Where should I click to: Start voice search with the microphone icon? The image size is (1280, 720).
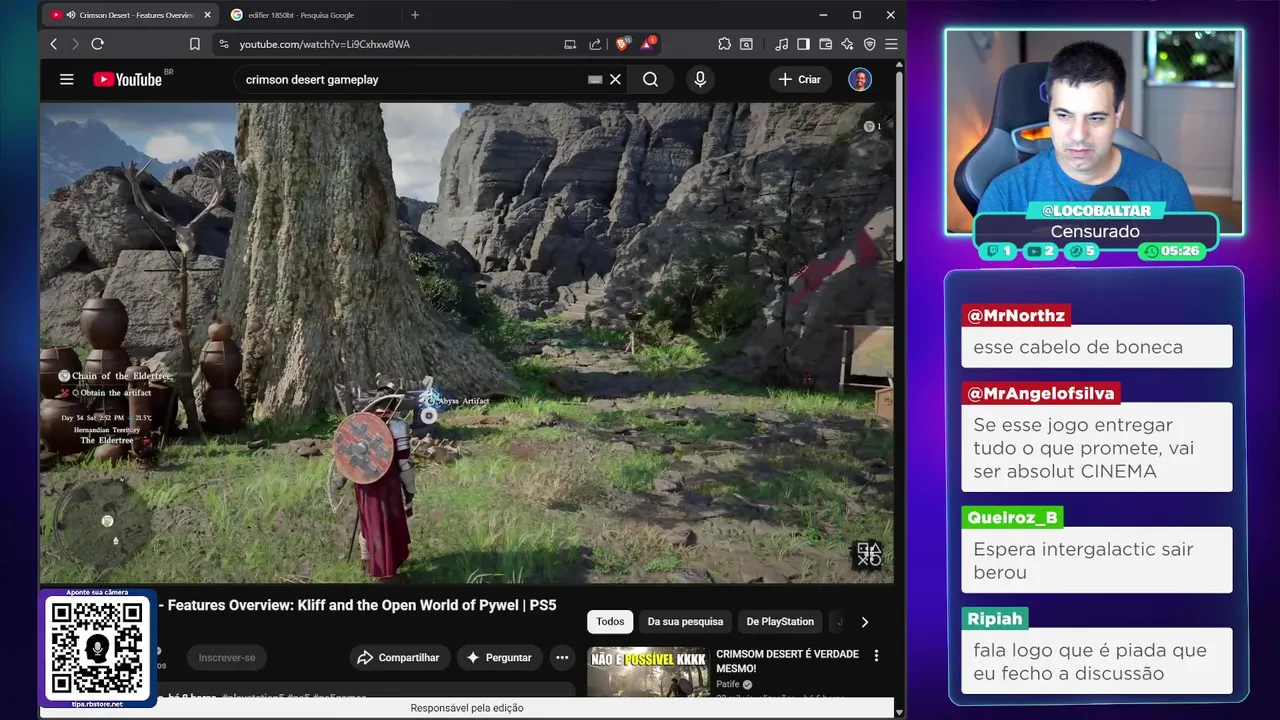[700, 79]
